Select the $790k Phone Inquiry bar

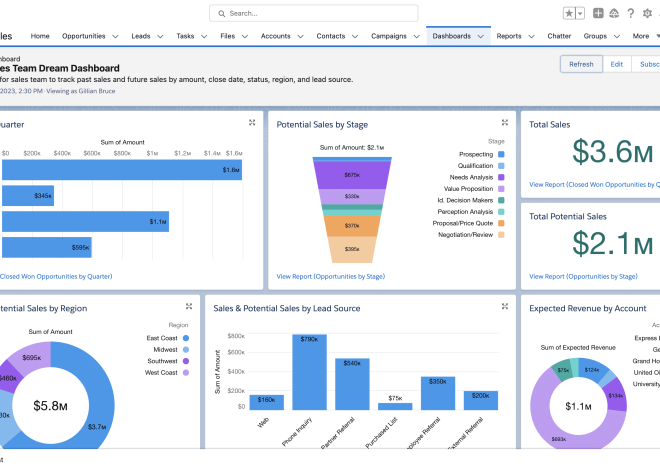[x=309, y=372]
